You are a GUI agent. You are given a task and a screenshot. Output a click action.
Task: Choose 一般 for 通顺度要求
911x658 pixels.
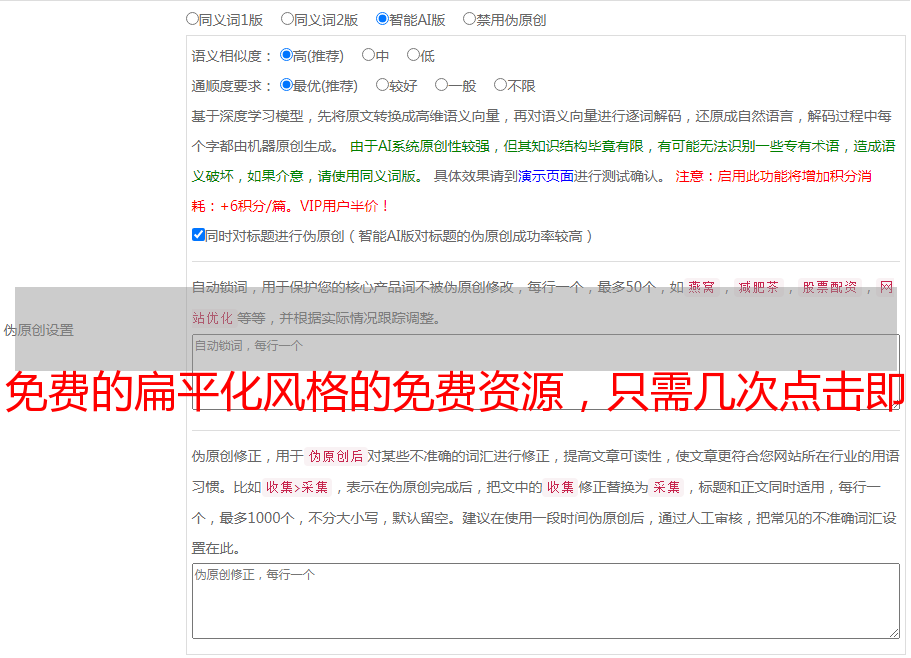[x=441, y=86]
